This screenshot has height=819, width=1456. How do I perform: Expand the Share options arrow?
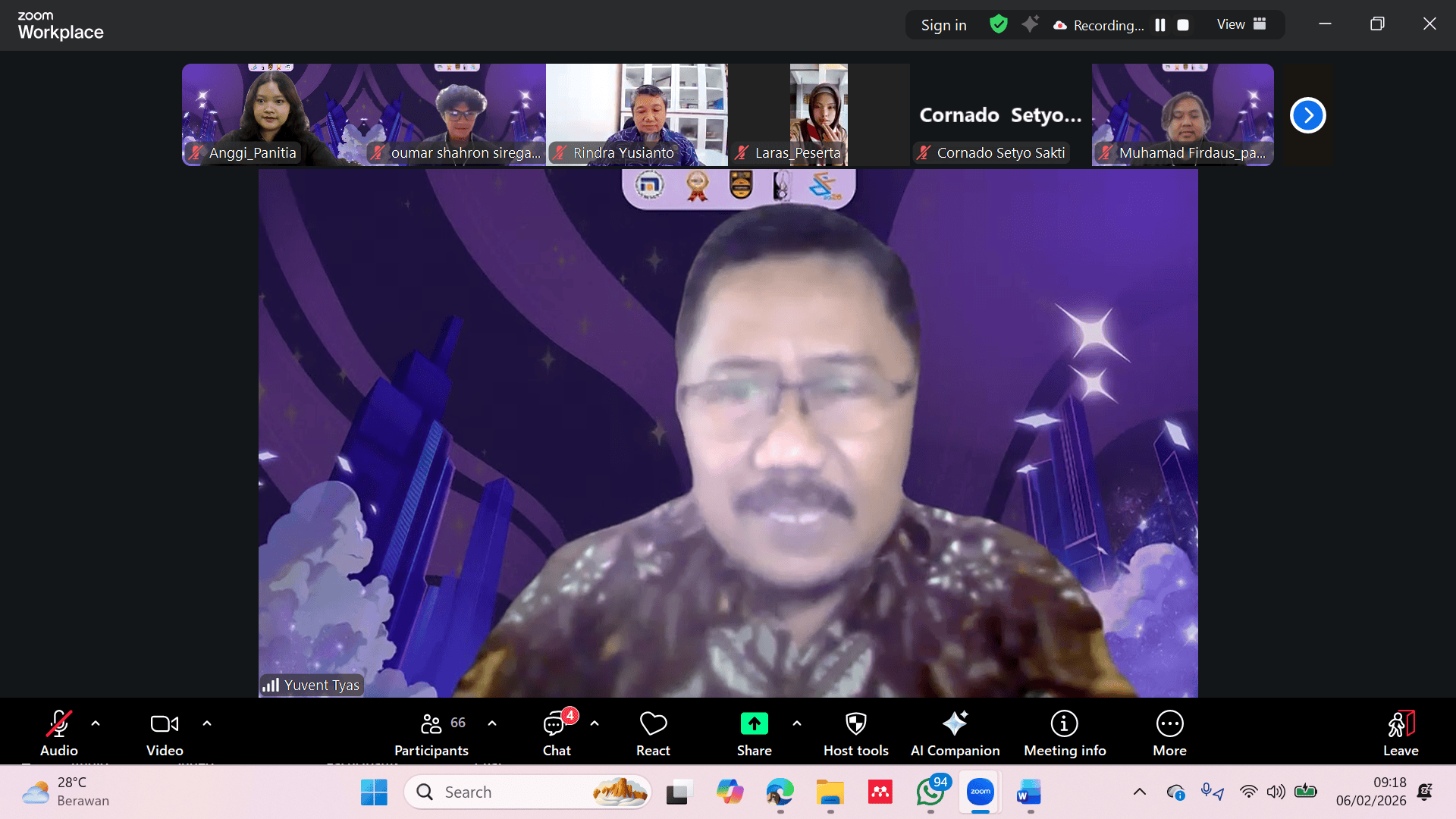click(x=797, y=723)
